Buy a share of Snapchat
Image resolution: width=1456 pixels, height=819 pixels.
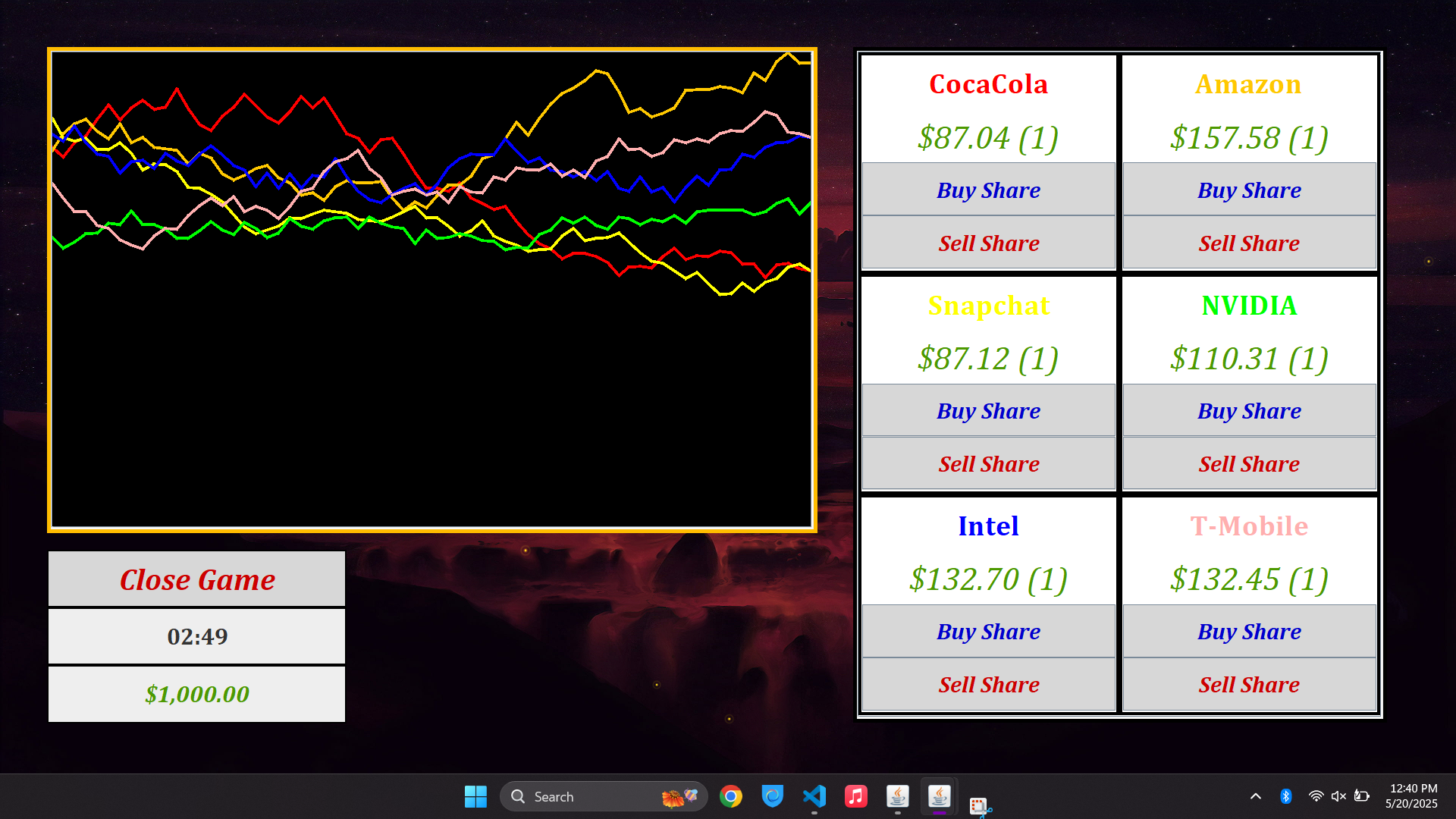[x=988, y=410]
